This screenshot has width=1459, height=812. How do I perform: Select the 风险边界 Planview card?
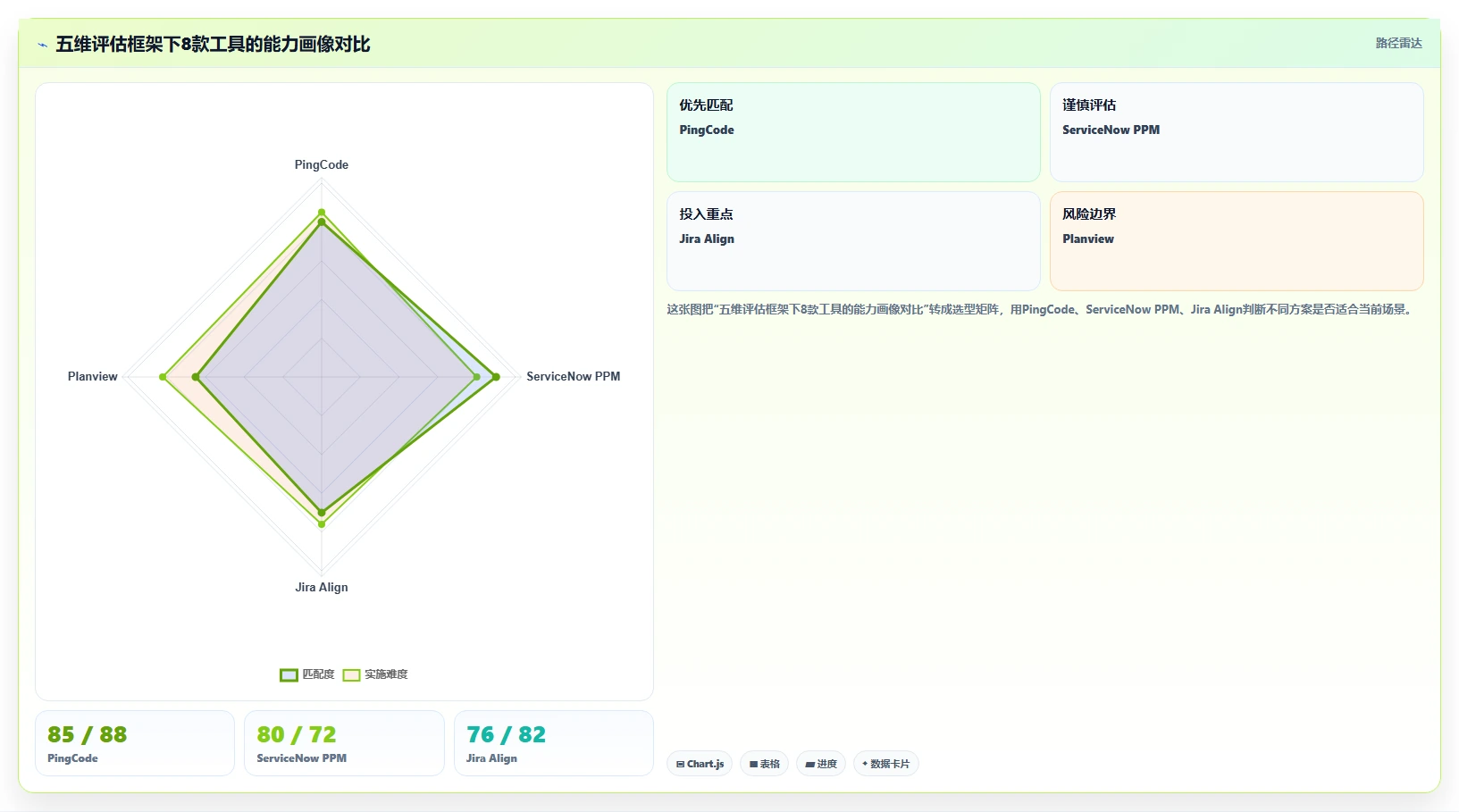1237,241
